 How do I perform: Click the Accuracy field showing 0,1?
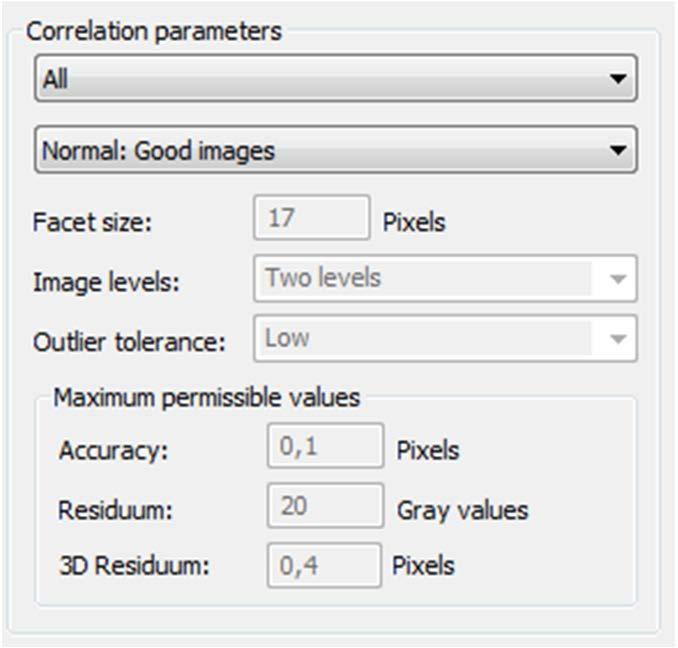(x=326, y=446)
